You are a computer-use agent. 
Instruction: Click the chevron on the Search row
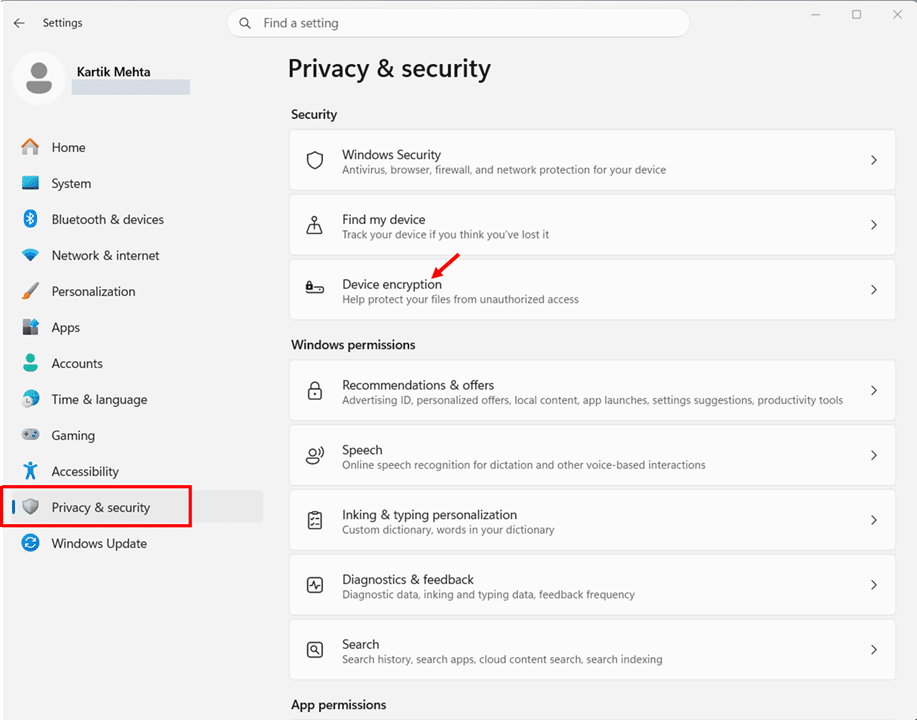tap(873, 650)
